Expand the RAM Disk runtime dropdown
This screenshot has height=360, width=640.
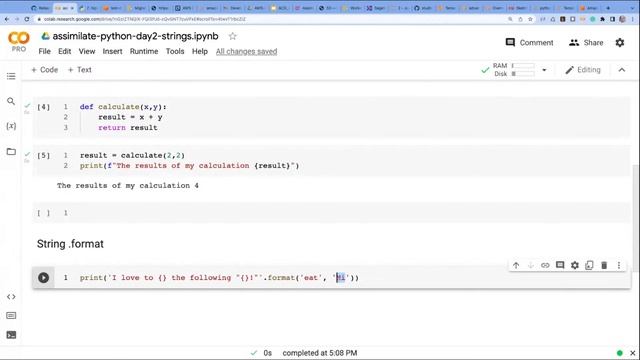(544, 70)
